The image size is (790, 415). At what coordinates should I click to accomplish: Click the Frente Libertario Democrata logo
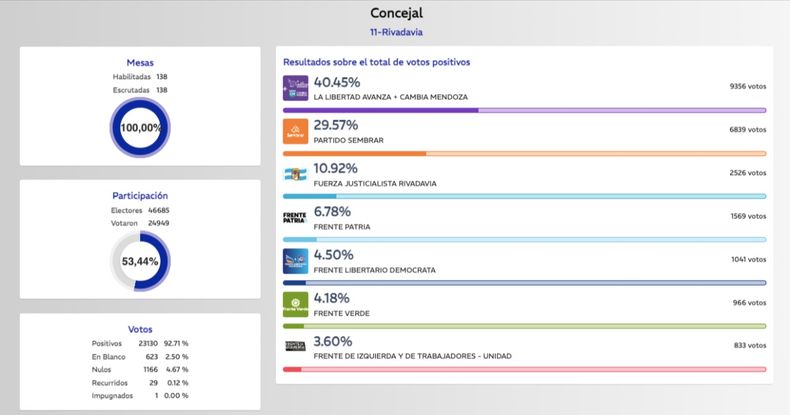pos(295,260)
